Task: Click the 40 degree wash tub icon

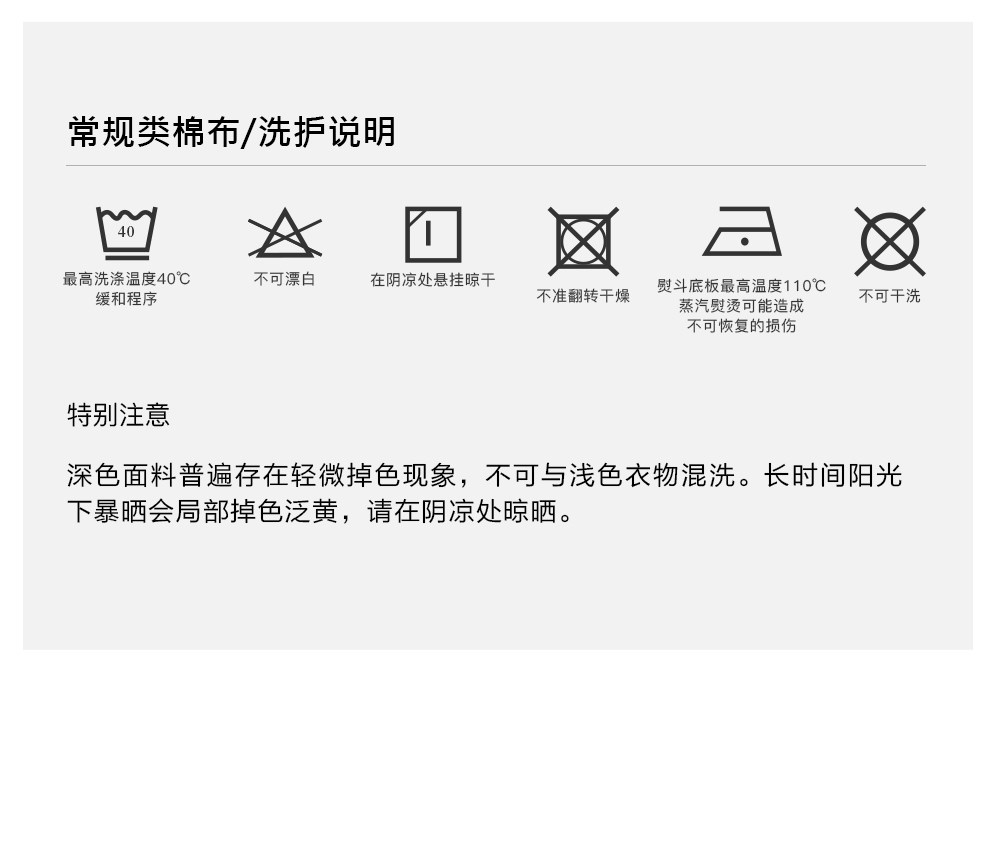Action: 126,233
